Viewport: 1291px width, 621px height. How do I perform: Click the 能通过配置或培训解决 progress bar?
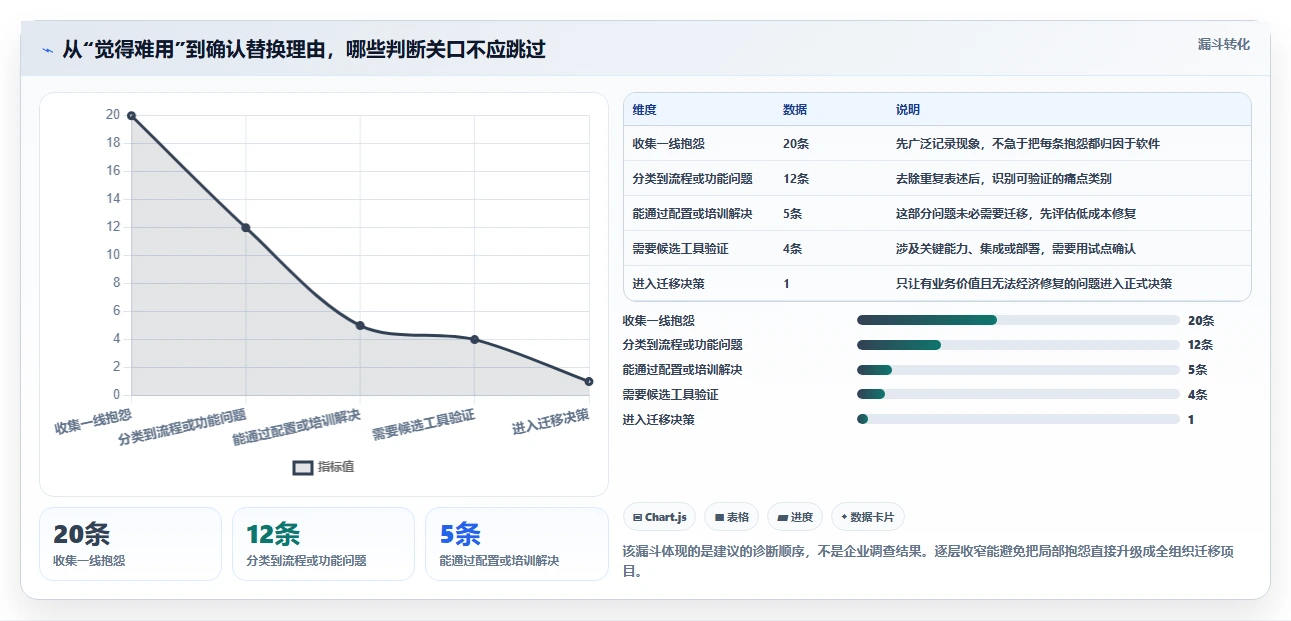pos(1018,370)
